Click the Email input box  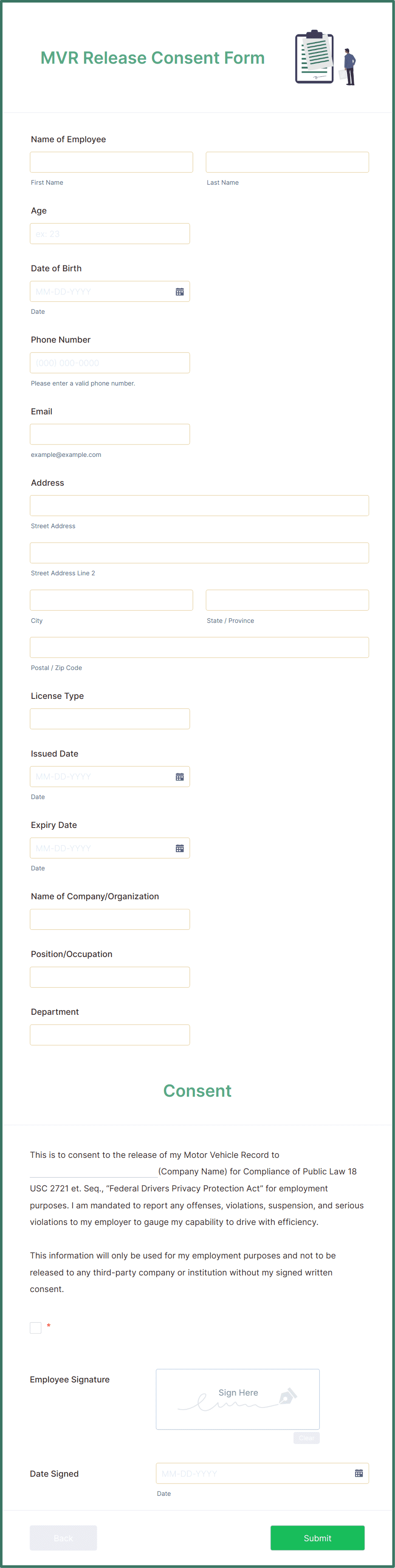(x=110, y=434)
